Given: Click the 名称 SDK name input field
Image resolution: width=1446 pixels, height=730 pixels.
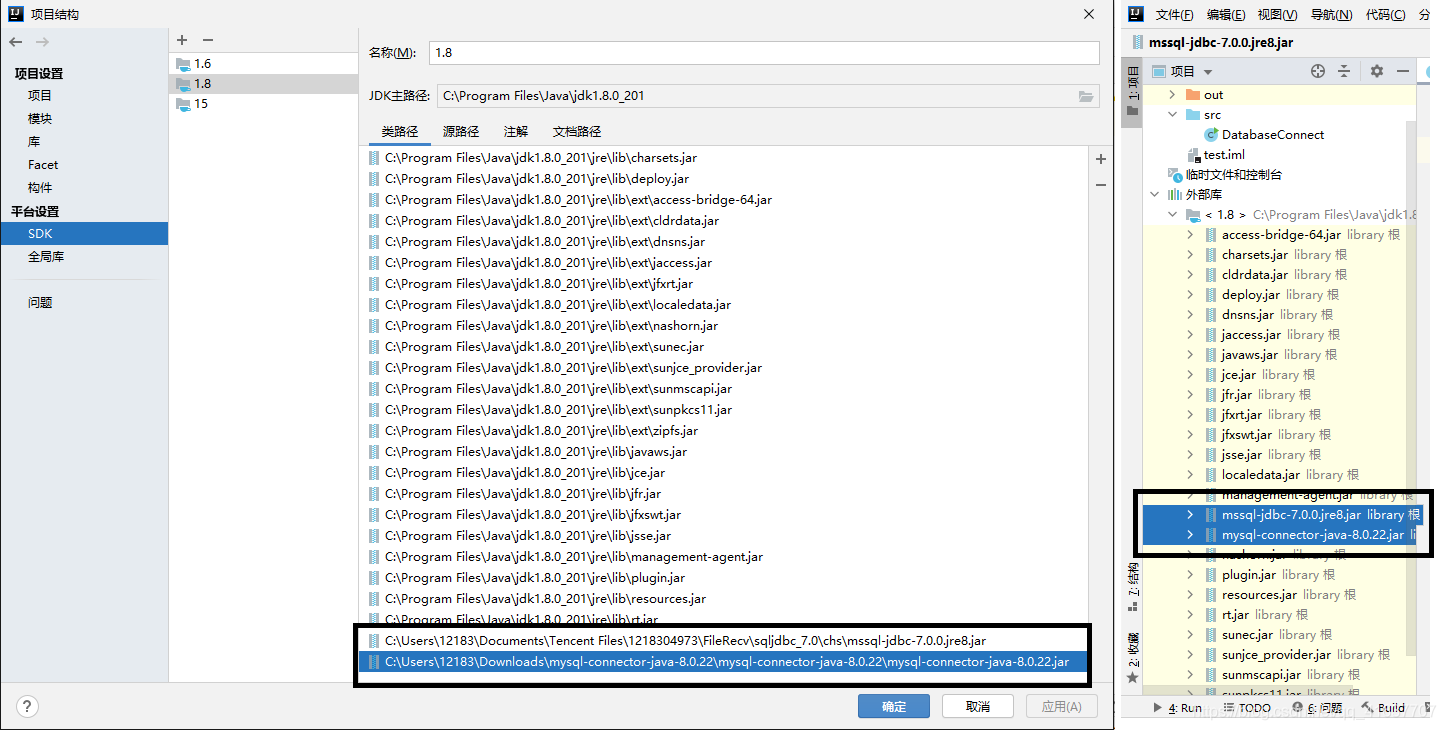Looking at the screenshot, I should pyautogui.click(x=764, y=53).
